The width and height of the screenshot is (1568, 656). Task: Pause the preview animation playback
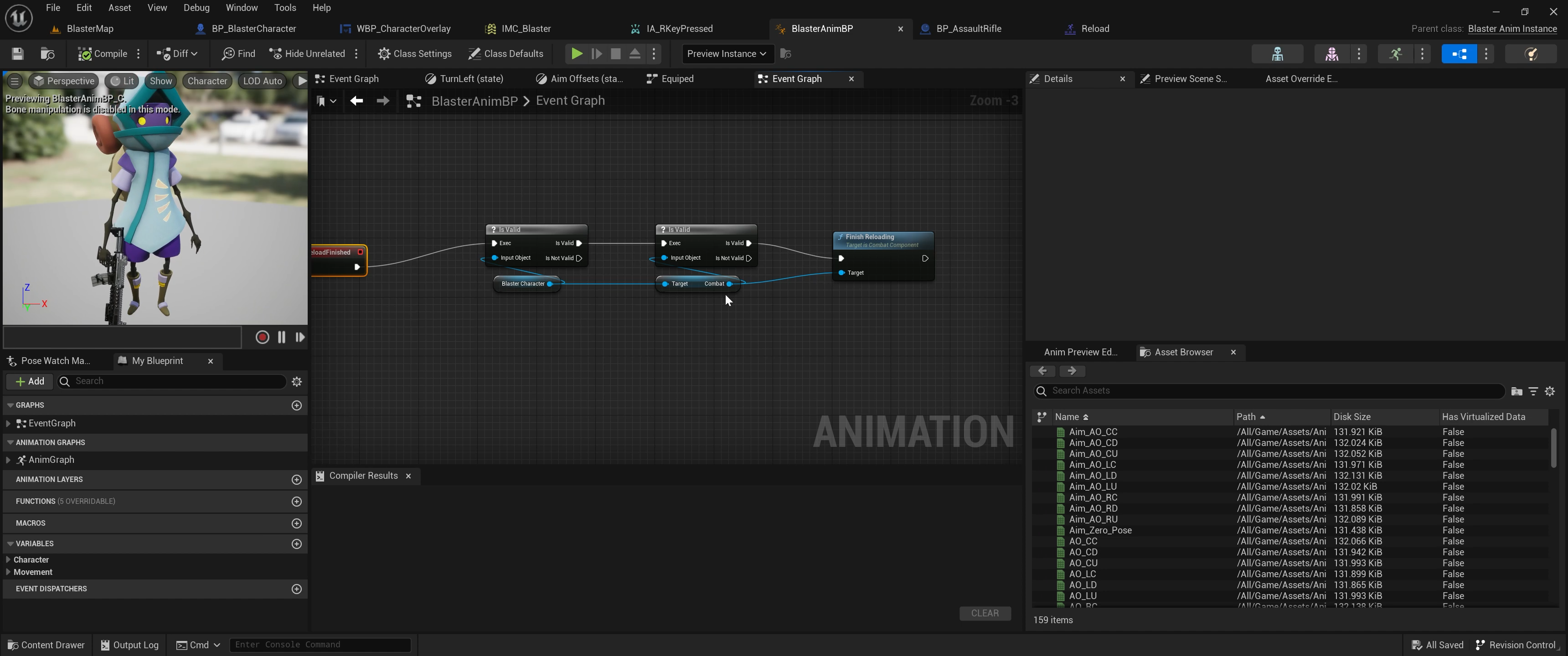[x=281, y=337]
